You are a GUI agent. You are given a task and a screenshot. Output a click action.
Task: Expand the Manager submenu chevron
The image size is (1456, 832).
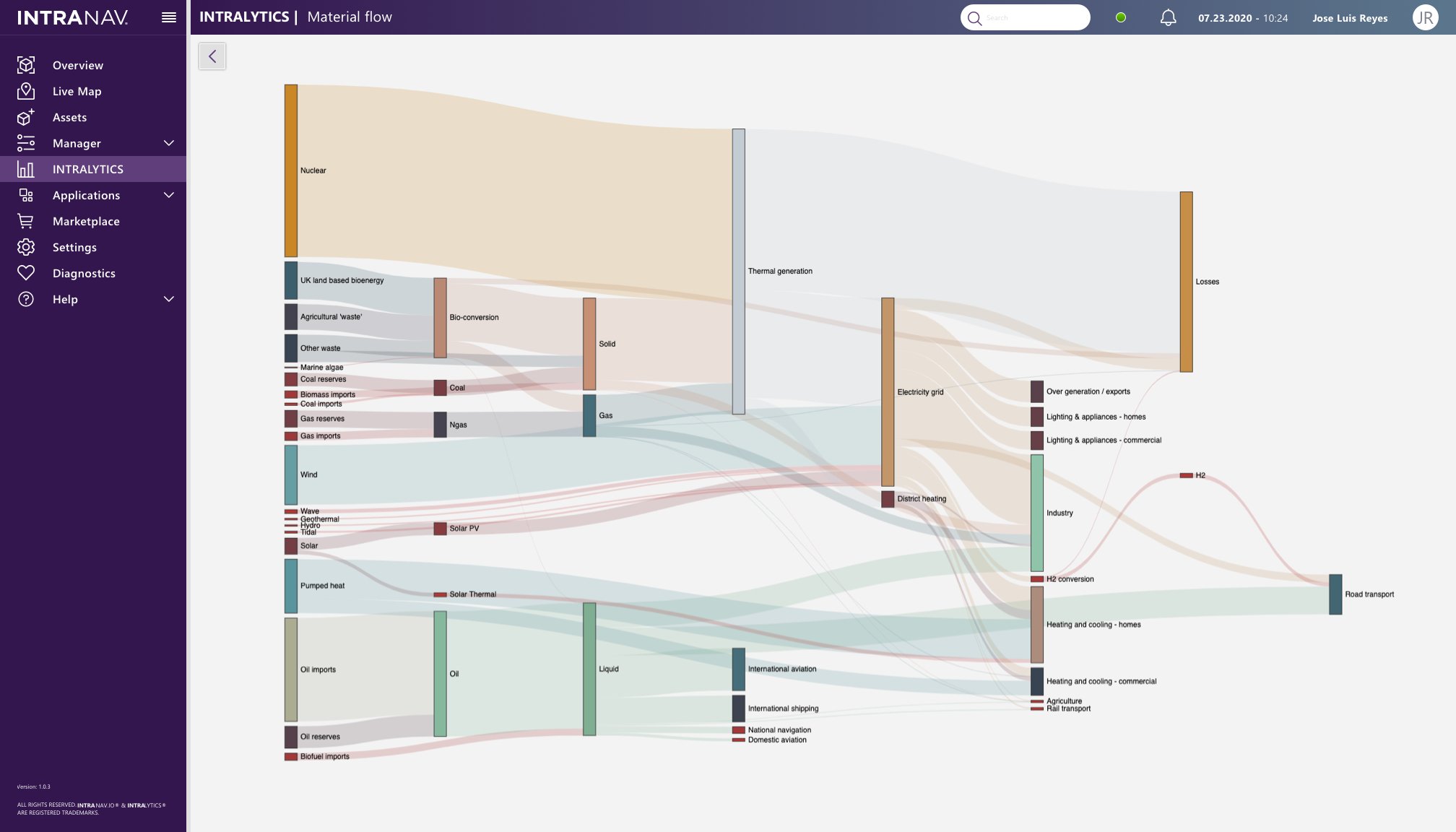tap(169, 143)
